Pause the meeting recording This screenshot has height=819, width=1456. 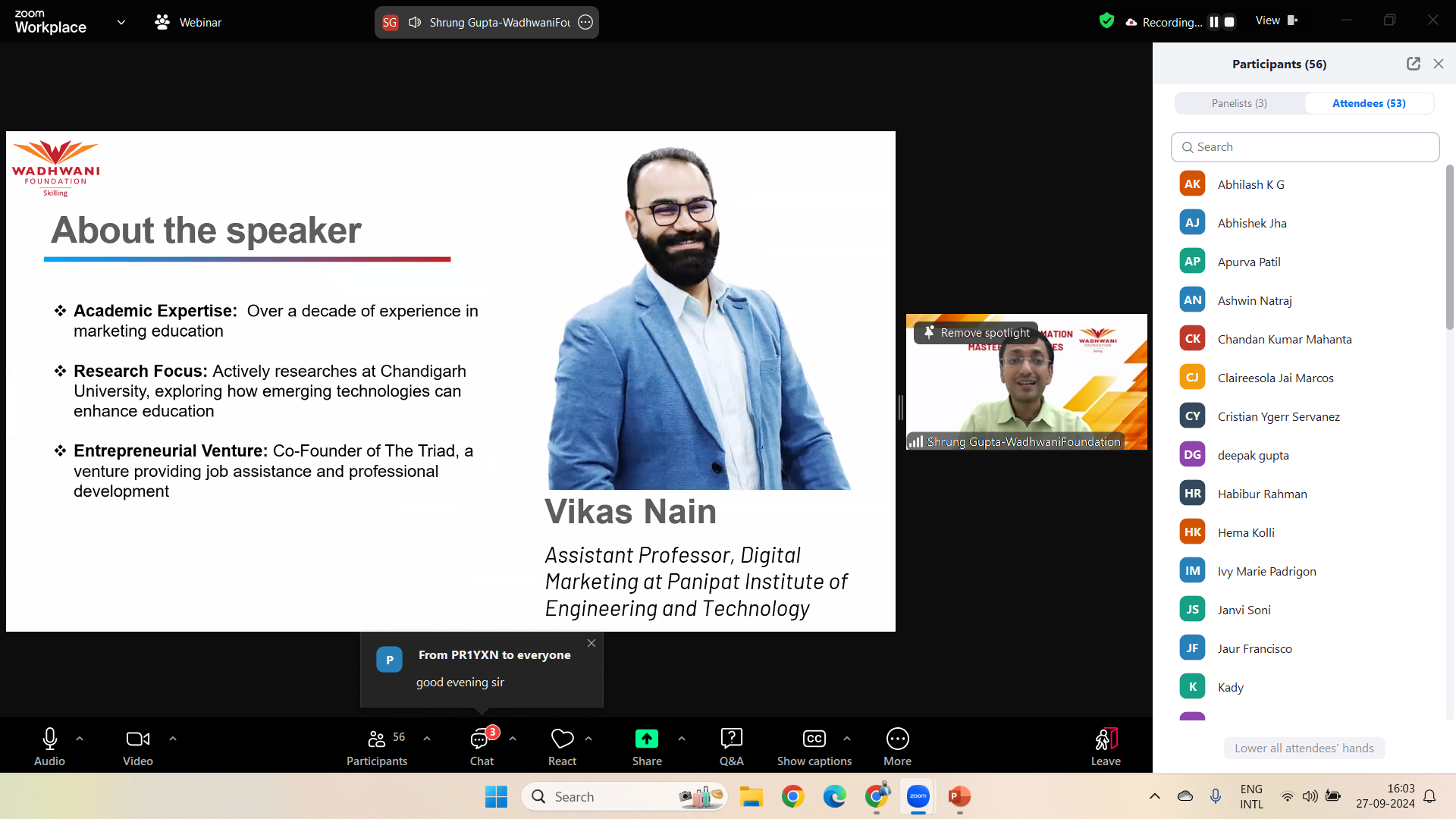[x=1214, y=22]
